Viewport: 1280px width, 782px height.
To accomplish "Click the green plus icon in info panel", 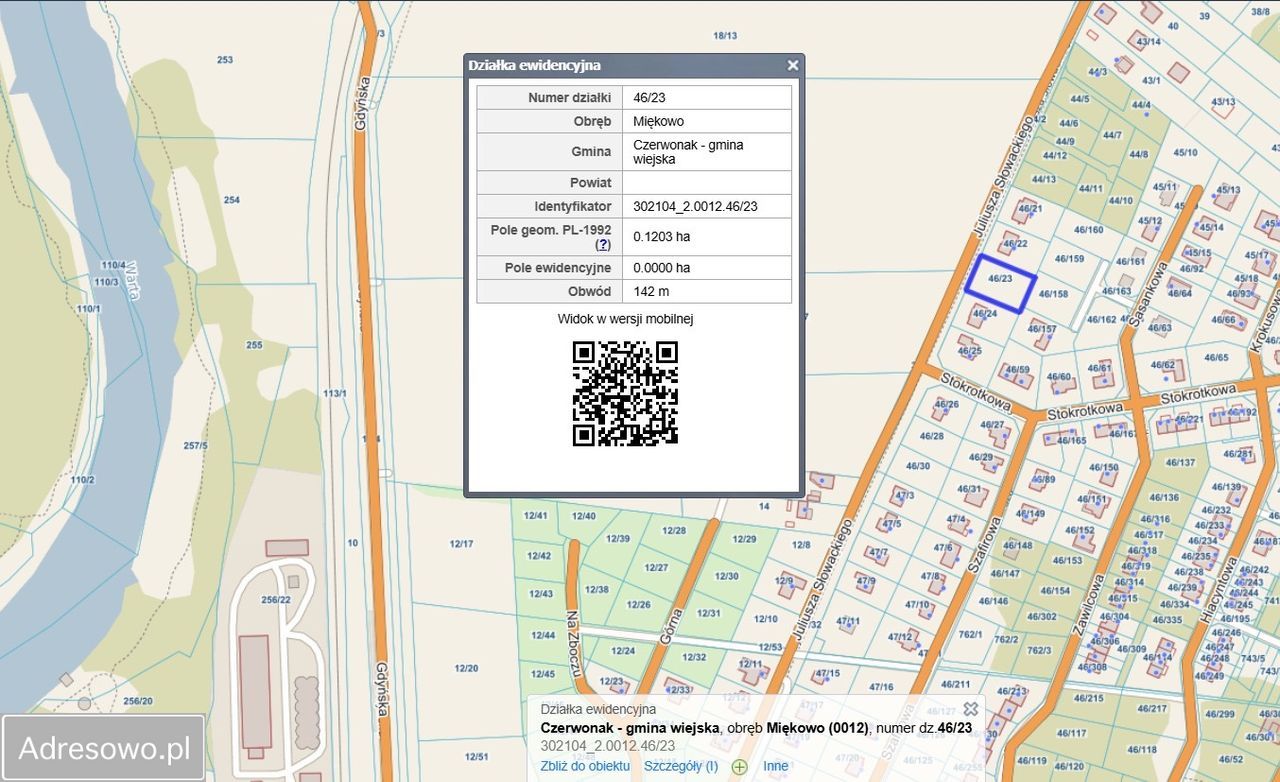I will [739, 767].
